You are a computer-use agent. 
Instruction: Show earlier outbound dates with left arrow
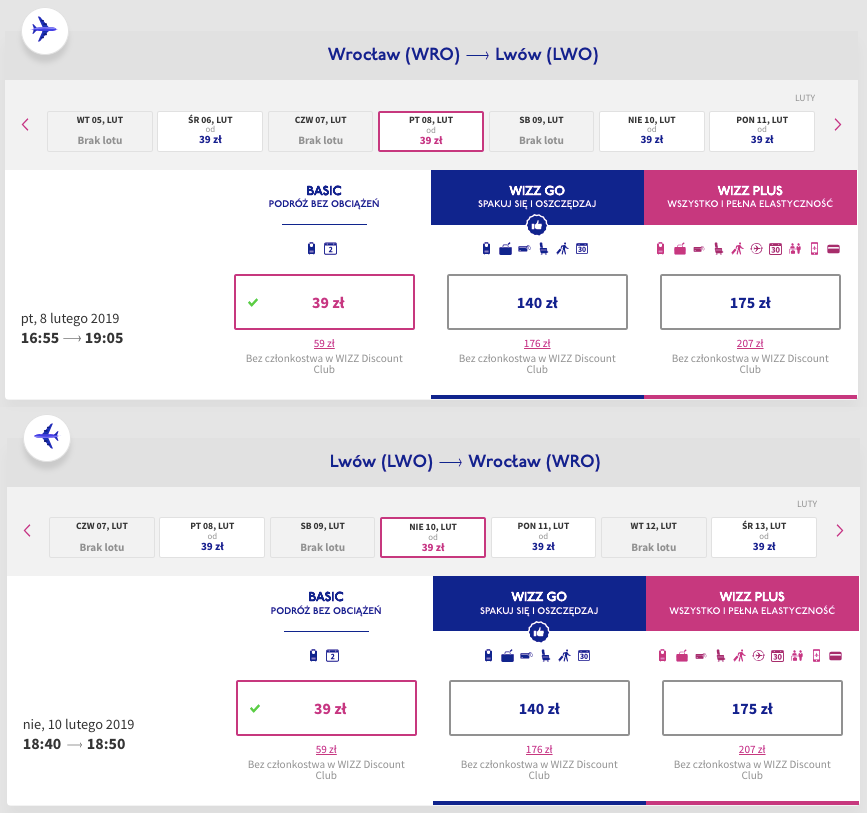pos(25,124)
